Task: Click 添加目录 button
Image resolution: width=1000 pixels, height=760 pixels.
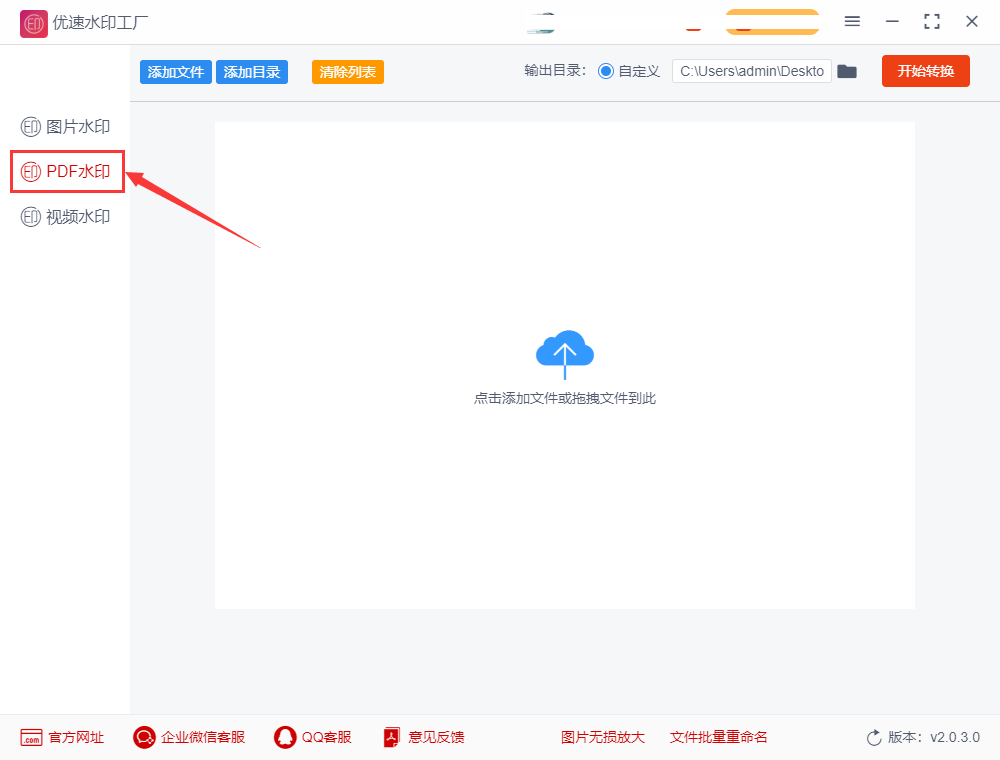Action: [x=252, y=72]
